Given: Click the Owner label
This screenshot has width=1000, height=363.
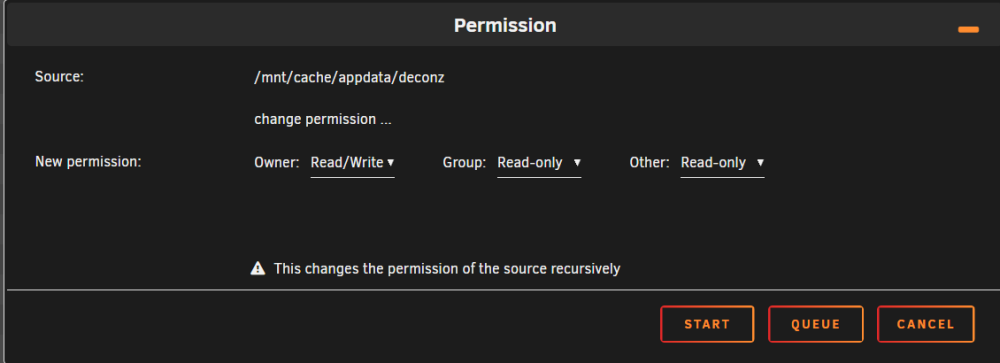Looking at the screenshot, I should [x=277, y=163].
